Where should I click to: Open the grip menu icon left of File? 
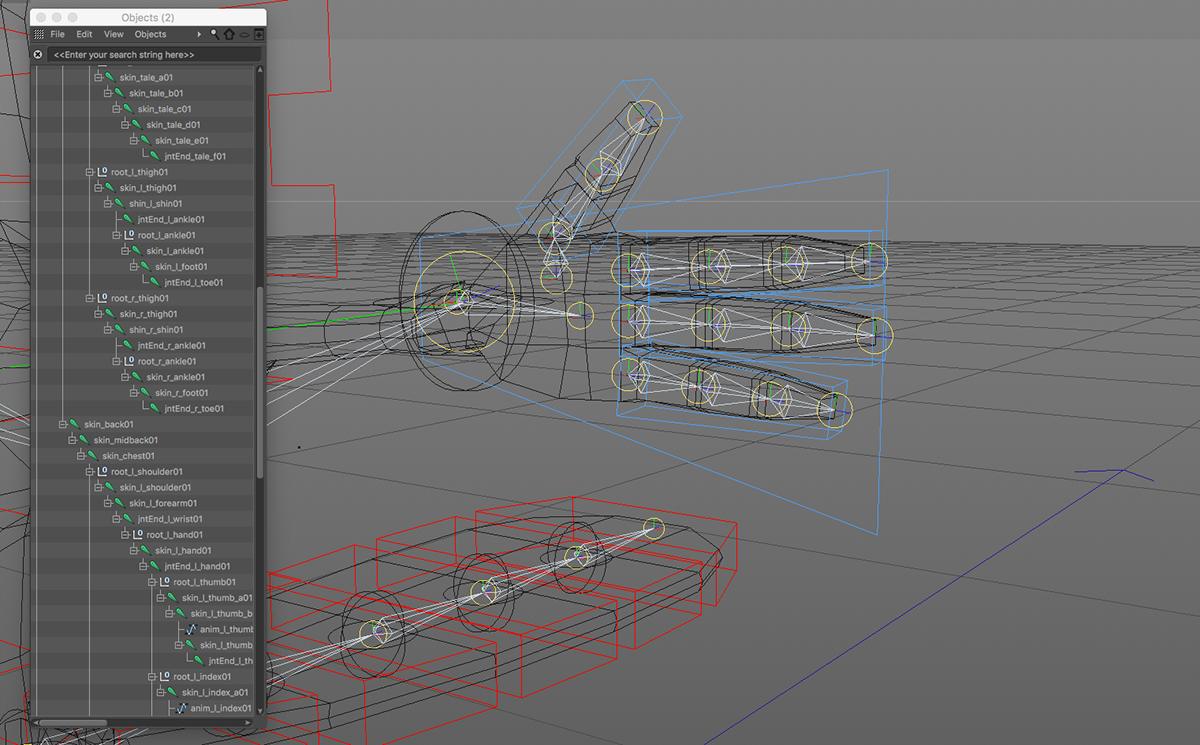point(39,34)
